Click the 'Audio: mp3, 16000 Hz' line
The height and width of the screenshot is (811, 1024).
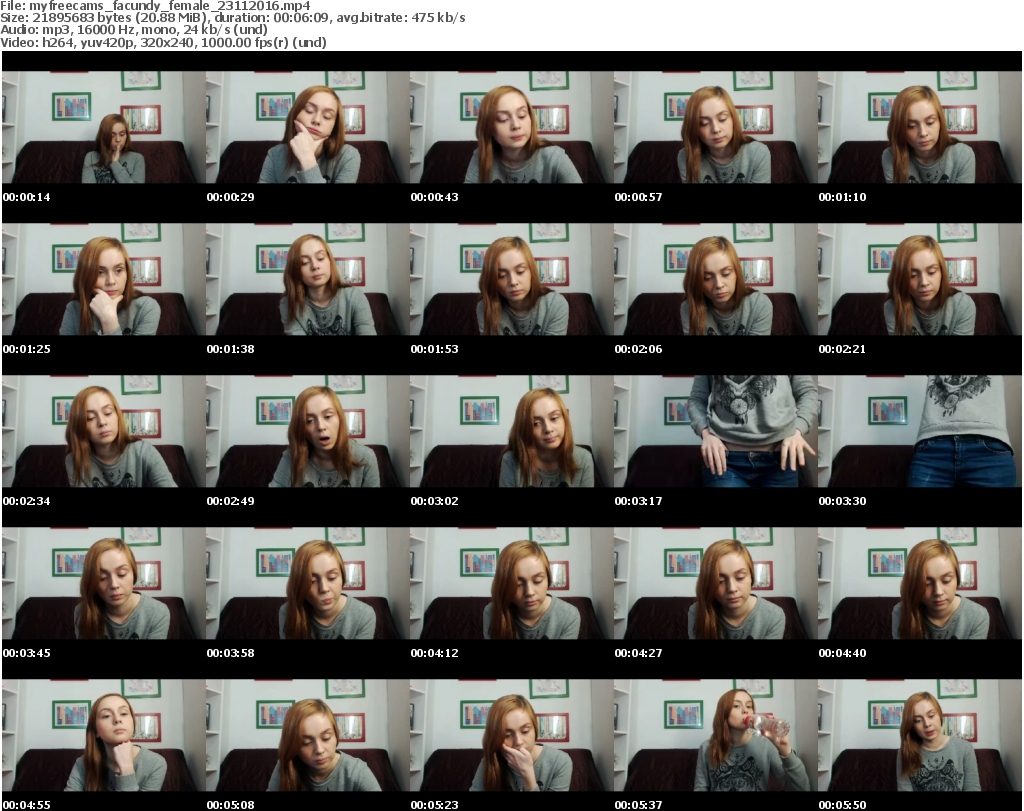click(134, 30)
